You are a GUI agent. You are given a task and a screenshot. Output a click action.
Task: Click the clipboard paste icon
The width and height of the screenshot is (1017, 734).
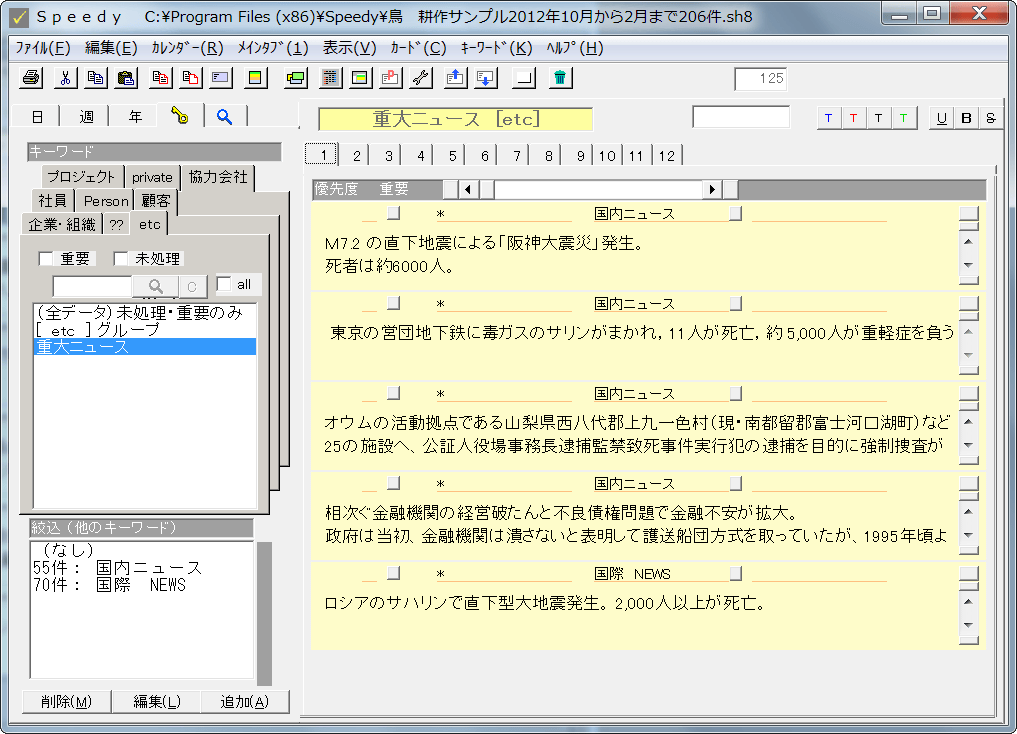click(126, 78)
